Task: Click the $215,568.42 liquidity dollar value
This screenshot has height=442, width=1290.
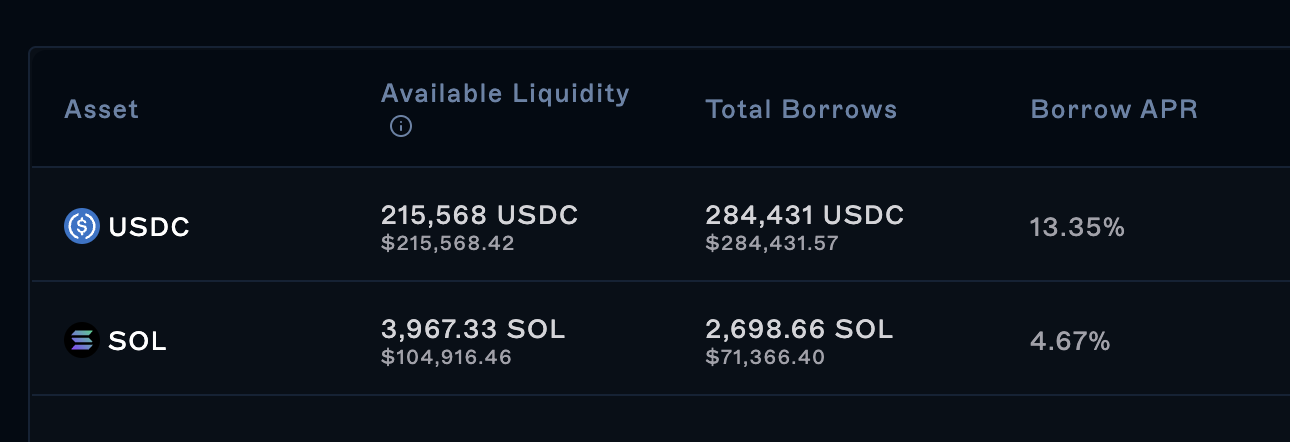Action: click(x=447, y=243)
